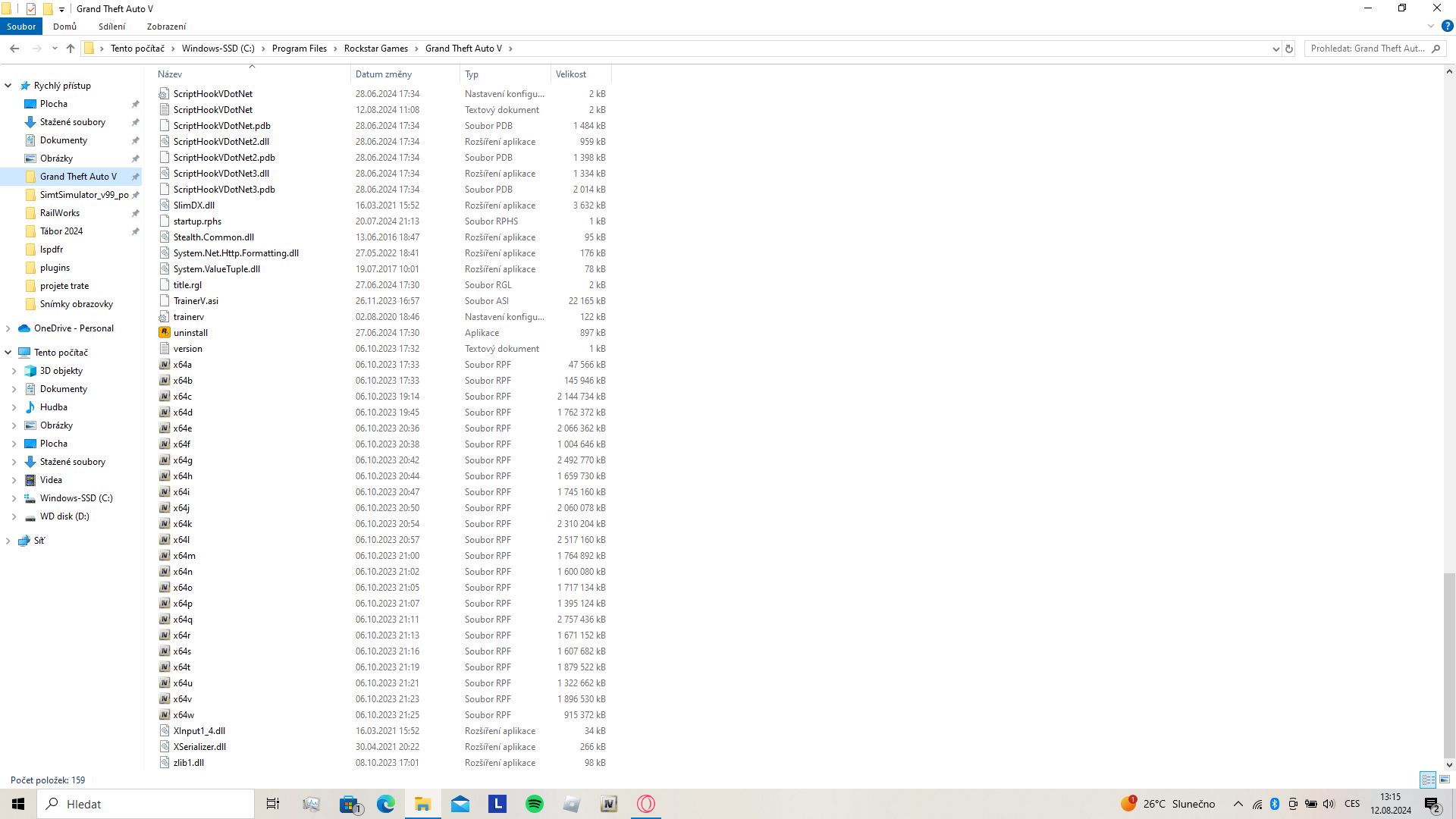
Task: Open Spotify from the taskbar
Action: (x=535, y=804)
